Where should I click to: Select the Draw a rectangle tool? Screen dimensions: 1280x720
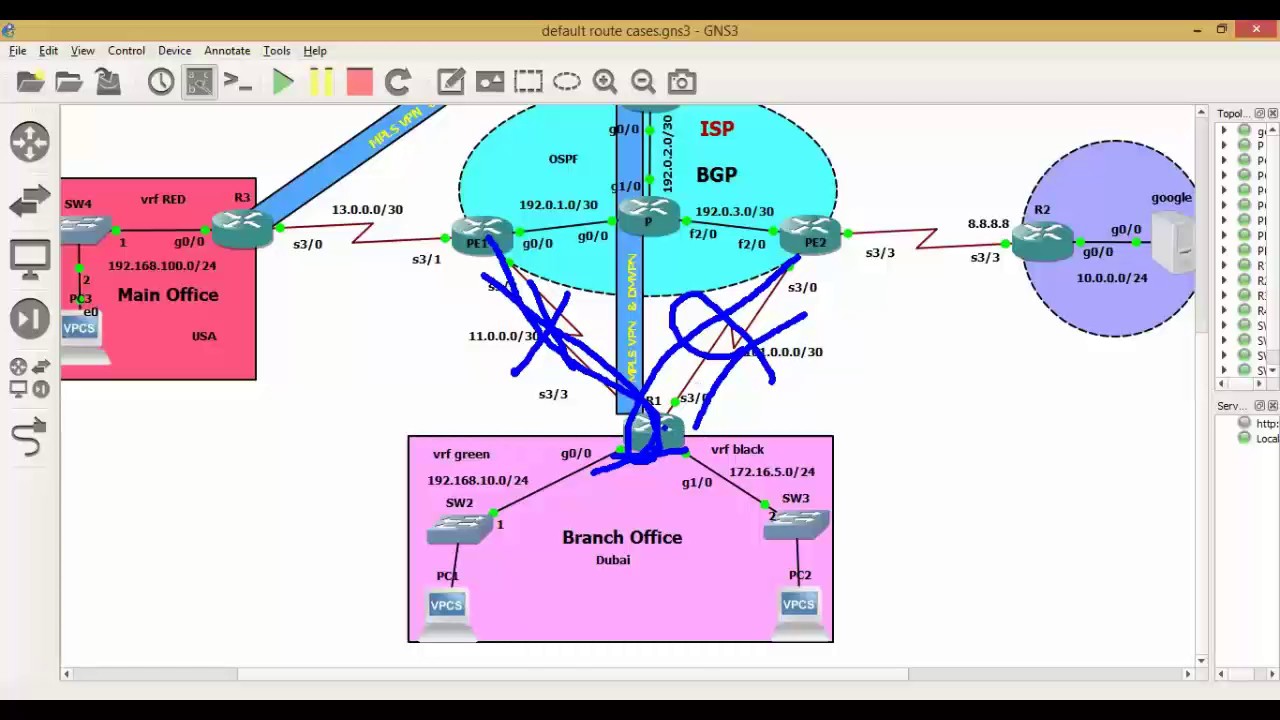tap(529, 82)
